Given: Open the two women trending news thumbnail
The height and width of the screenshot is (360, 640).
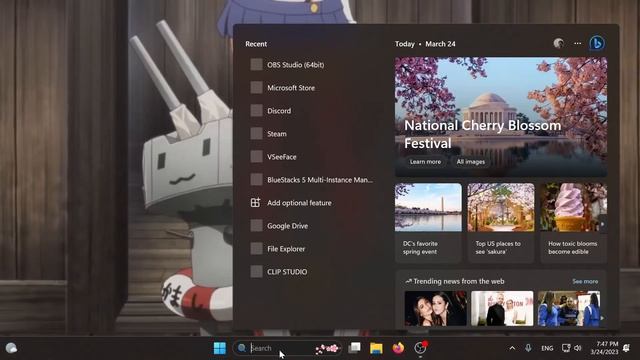Looking at the screenshot, I should coord(436,308).
